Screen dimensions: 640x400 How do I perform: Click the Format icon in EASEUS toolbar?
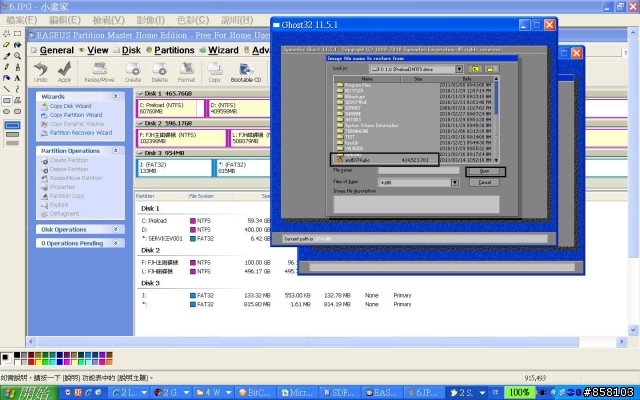187,72
